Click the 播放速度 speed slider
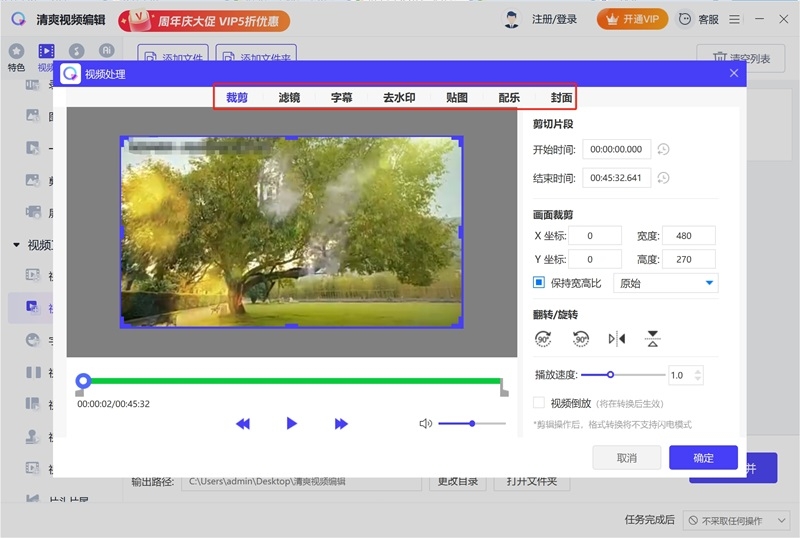The height and width of the screenshot is (538, 800). tap(623, 375)
